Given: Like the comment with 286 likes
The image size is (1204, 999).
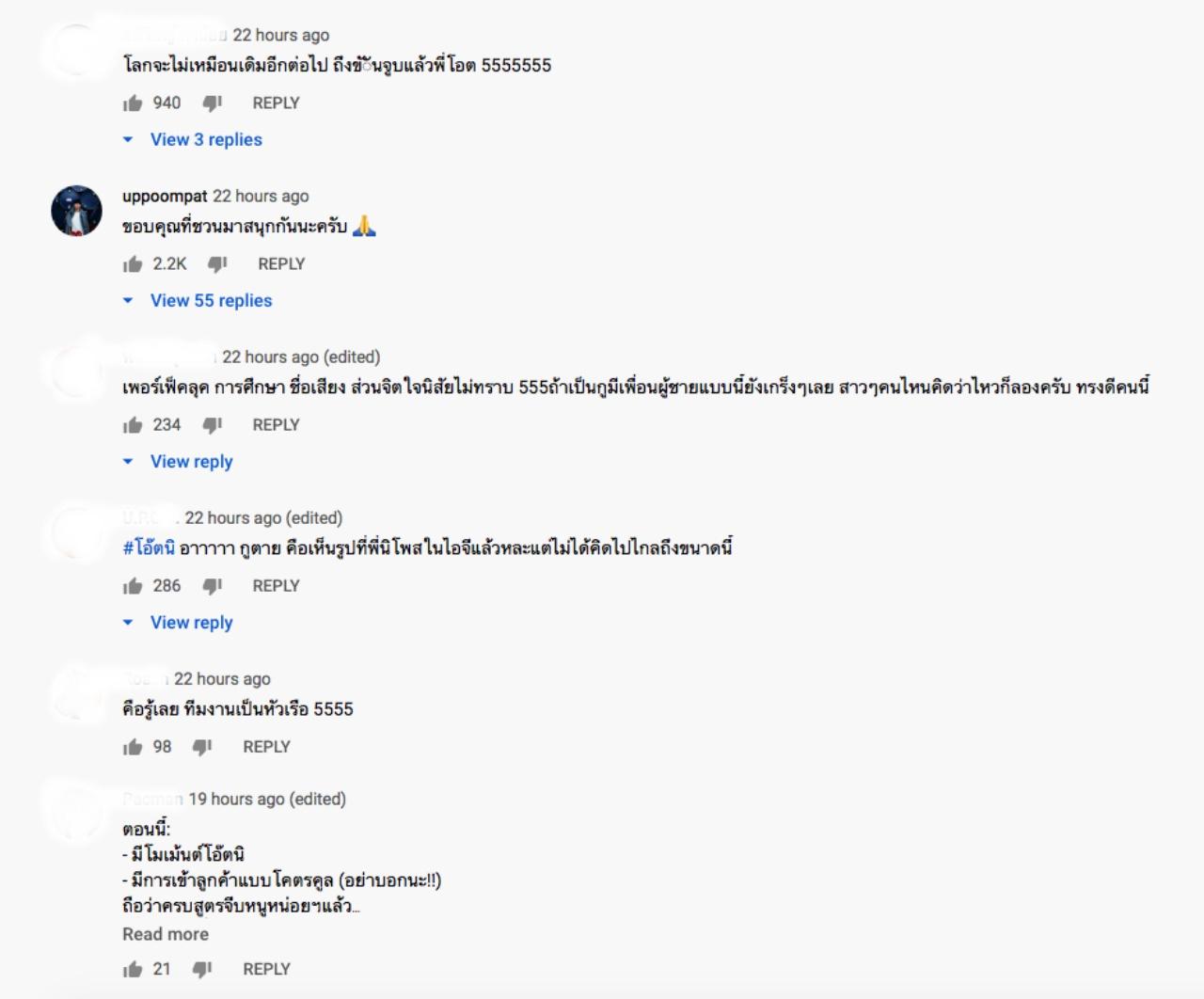Looking at the screenshot, I should point(133,586).
